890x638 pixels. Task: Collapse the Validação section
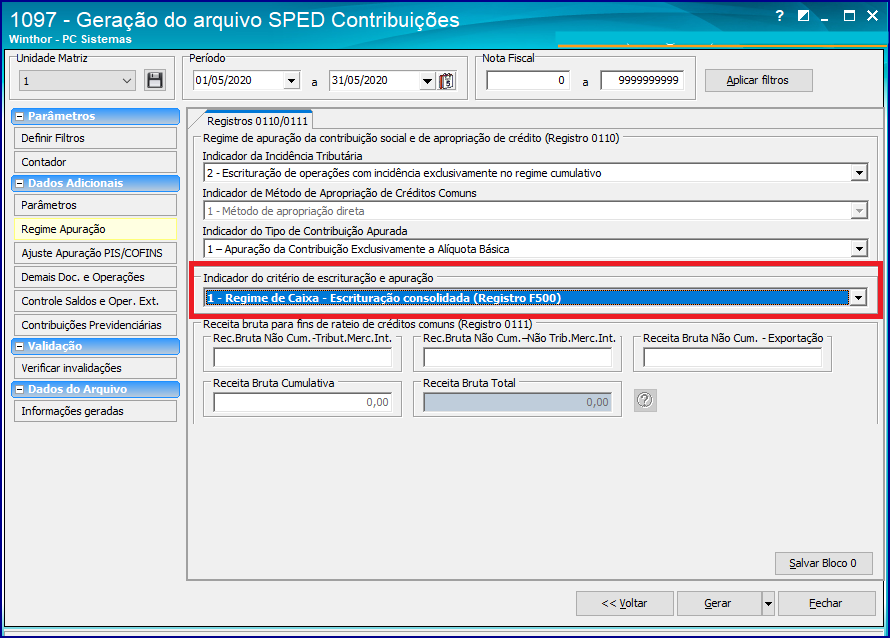[x=19, y=346]
